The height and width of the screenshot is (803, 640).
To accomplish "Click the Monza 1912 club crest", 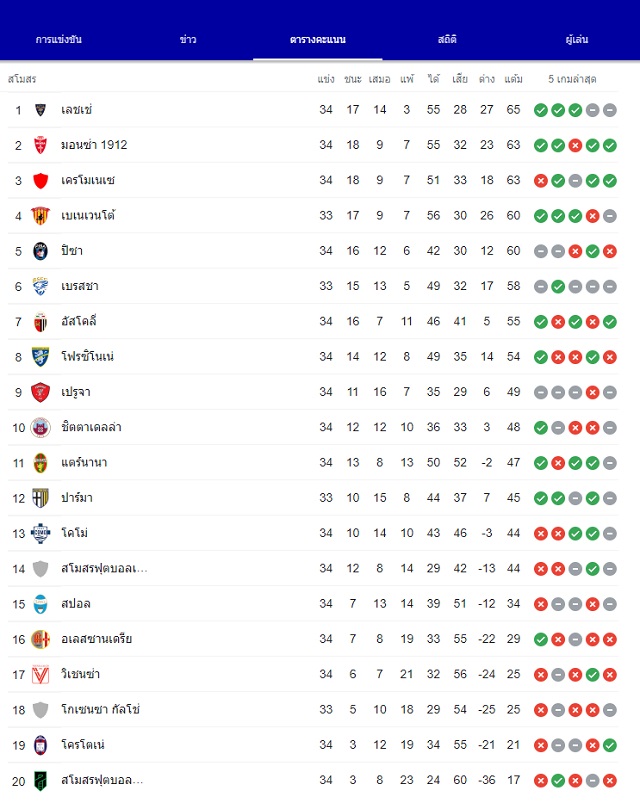I will [40, 145].
